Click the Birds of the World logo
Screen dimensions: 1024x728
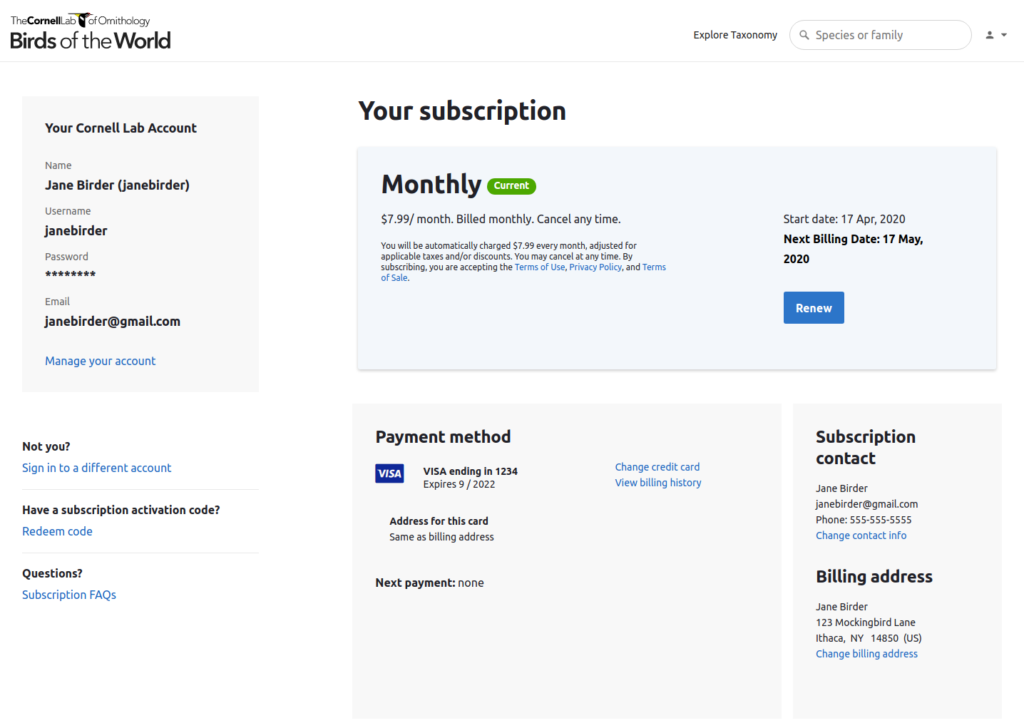tap(90, 32)
